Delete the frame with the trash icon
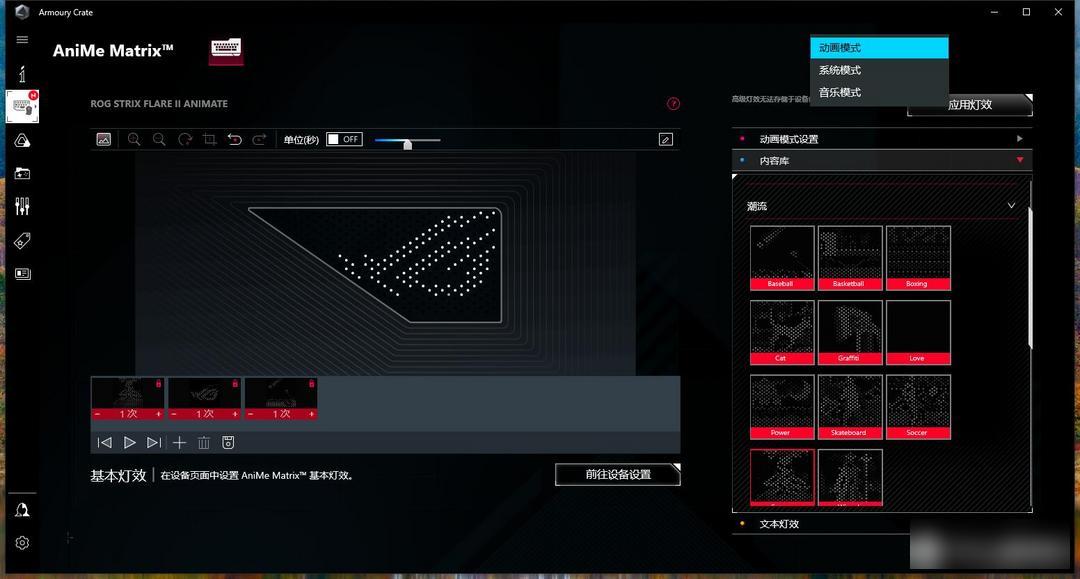1080x579 pixels. click(x=204, y=443)
